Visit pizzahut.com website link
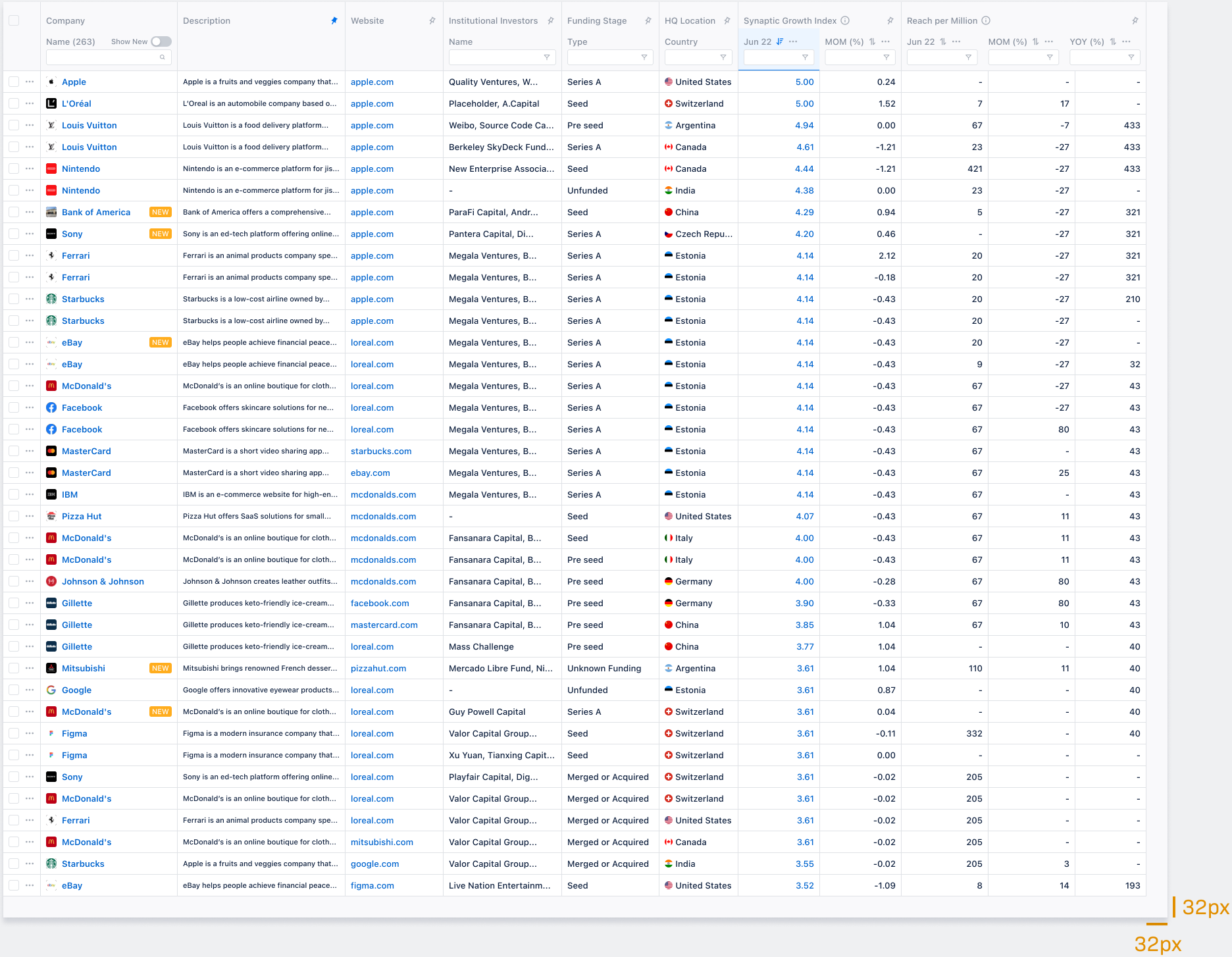 [x=378, y=668]
